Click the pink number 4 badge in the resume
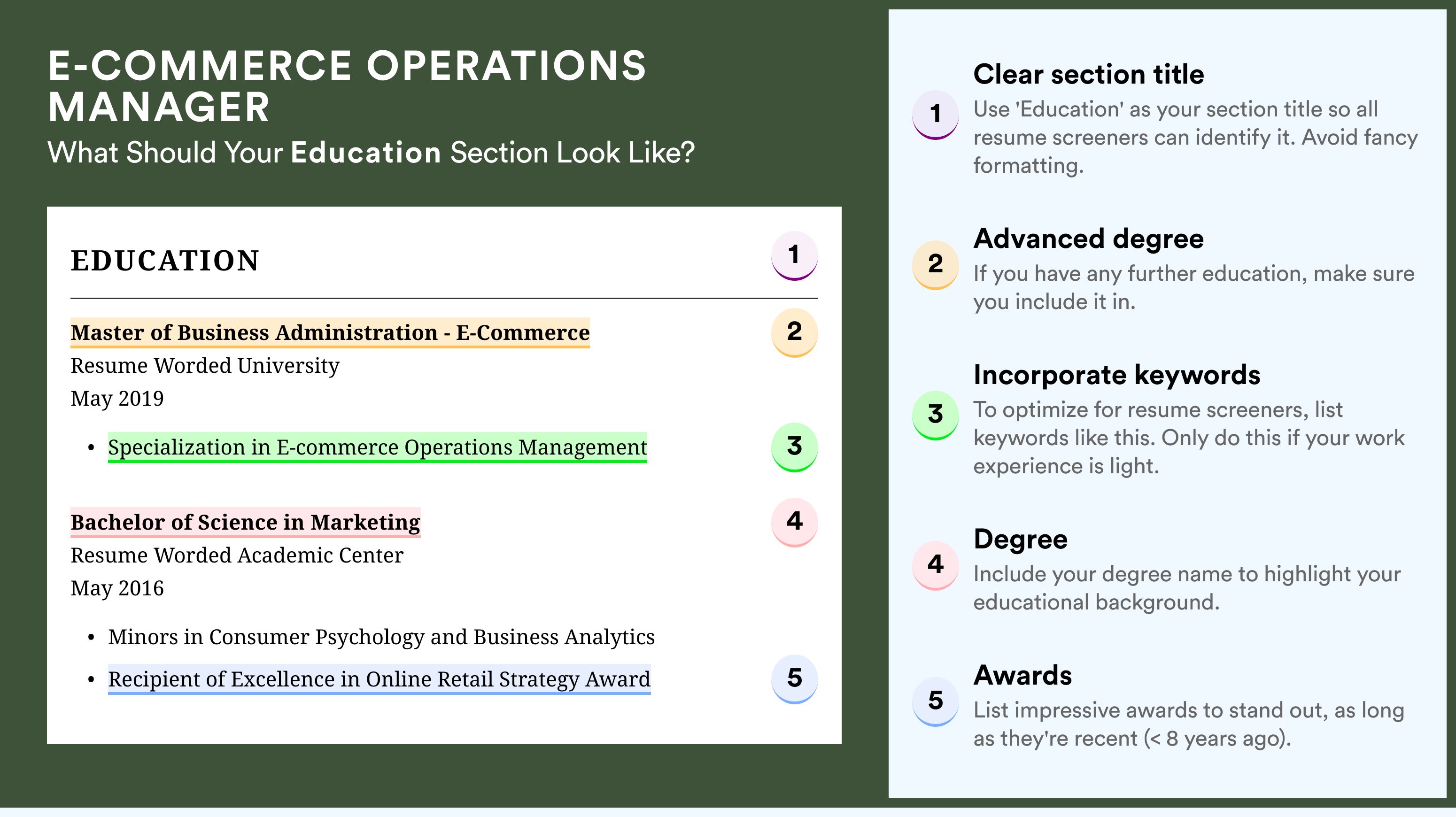This screenshot has width=1456, height=817. pos(794,522)
